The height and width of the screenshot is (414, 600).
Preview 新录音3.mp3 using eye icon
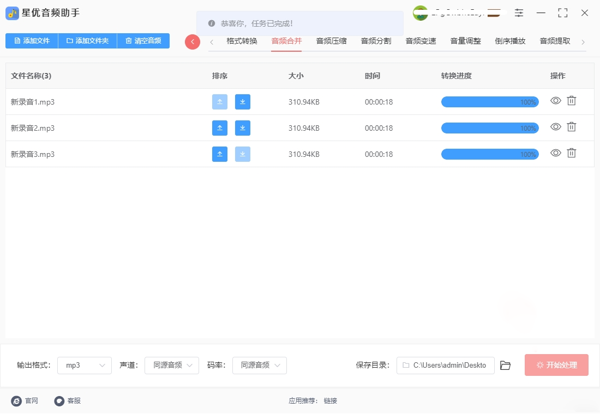pyautogui.click(x=556, y=153)
